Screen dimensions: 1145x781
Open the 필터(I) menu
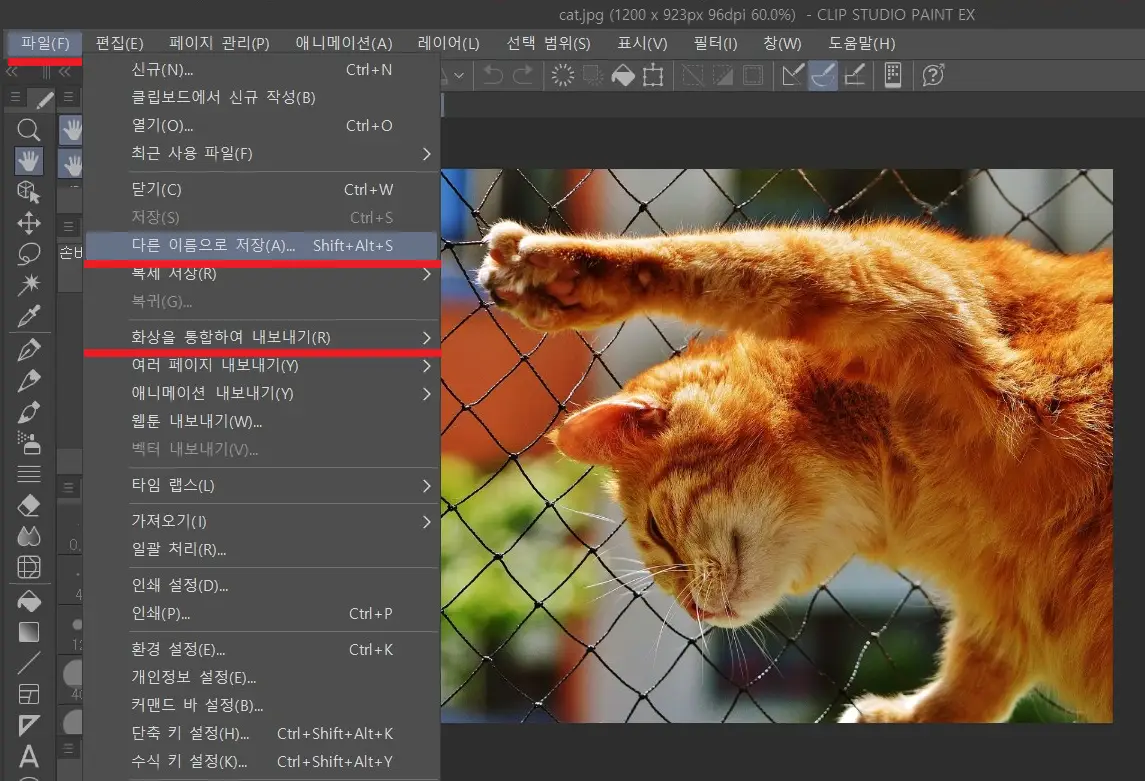[715, 43]
